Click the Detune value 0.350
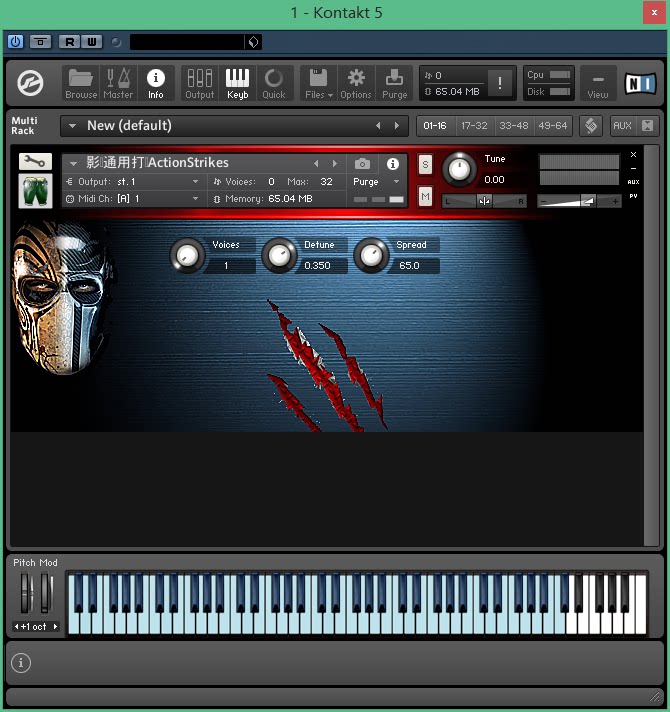This screenshot has width=670, height=712. (x=317, y=265)
